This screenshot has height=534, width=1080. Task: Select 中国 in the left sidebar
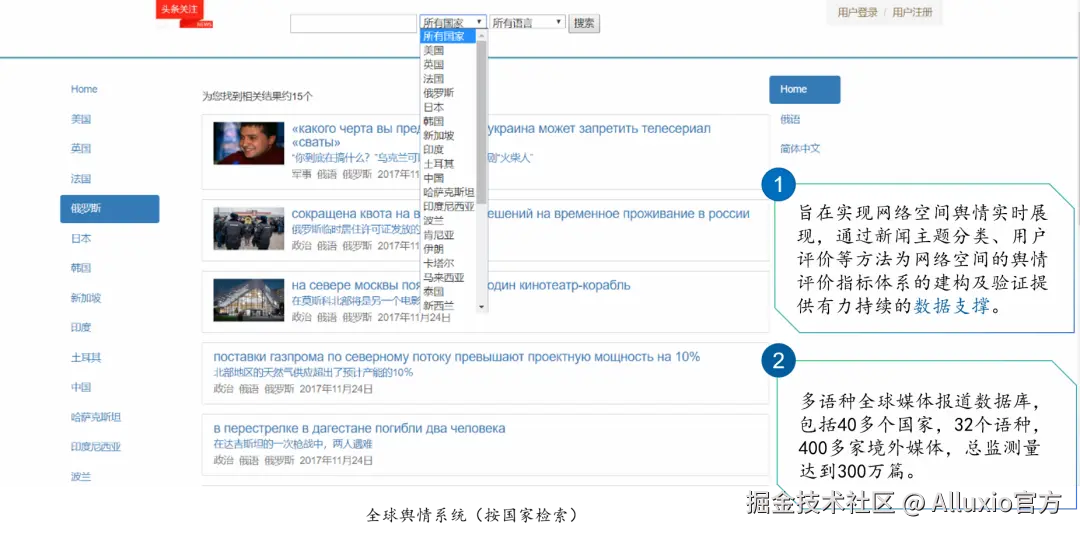click(x=81, y=387)
